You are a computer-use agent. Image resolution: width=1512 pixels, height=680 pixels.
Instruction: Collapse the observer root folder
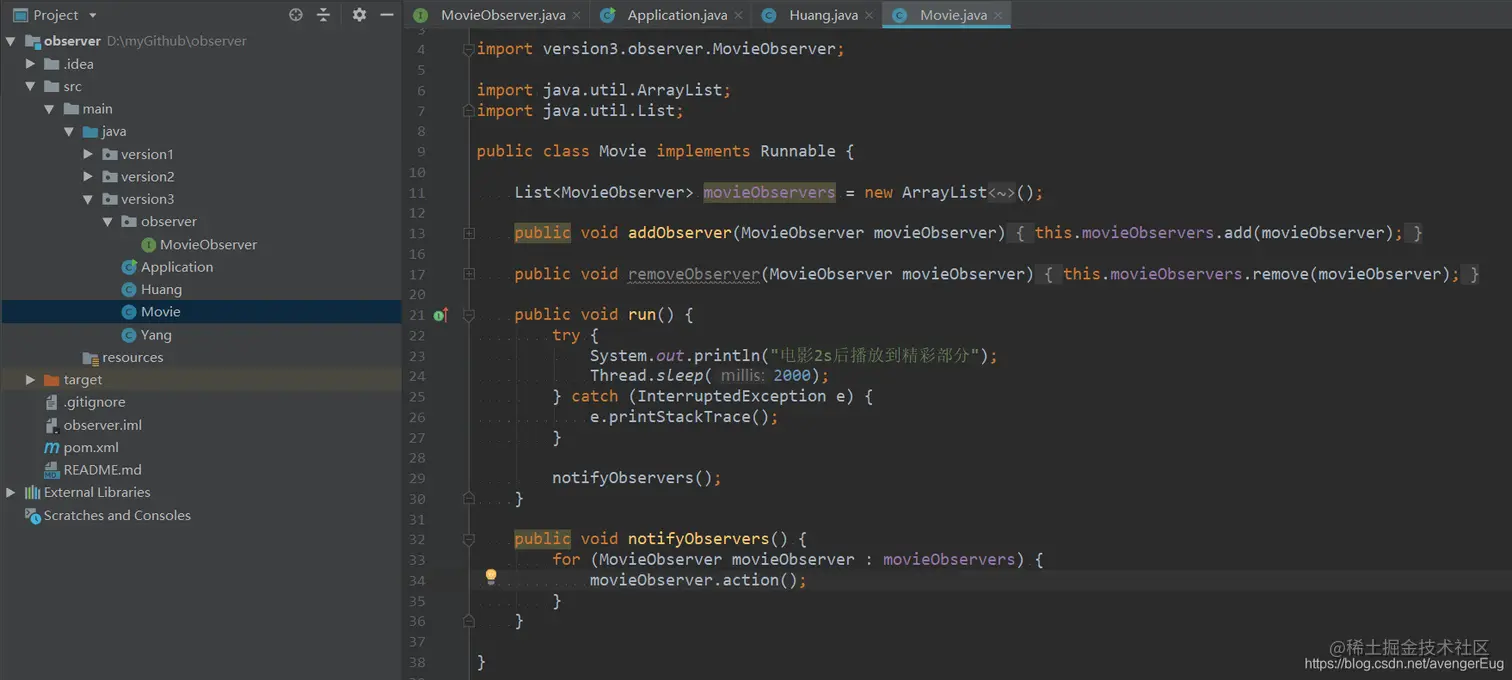pos(11,41)
